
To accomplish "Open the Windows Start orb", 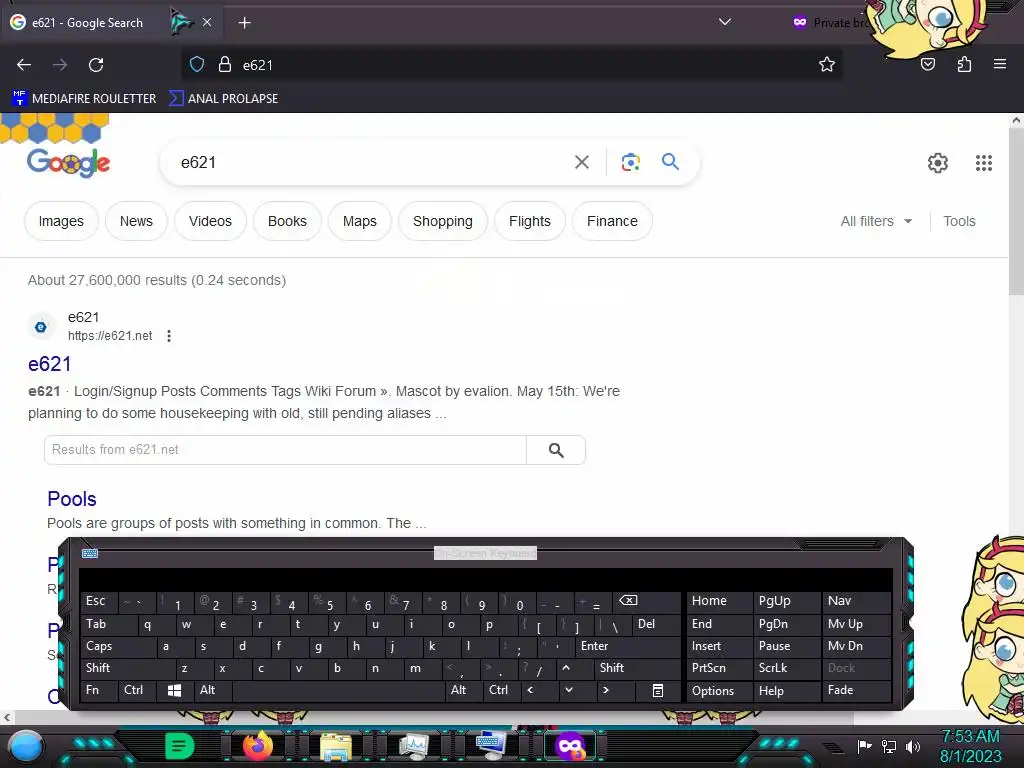I will pyautogui.click(x=25, y=747).
